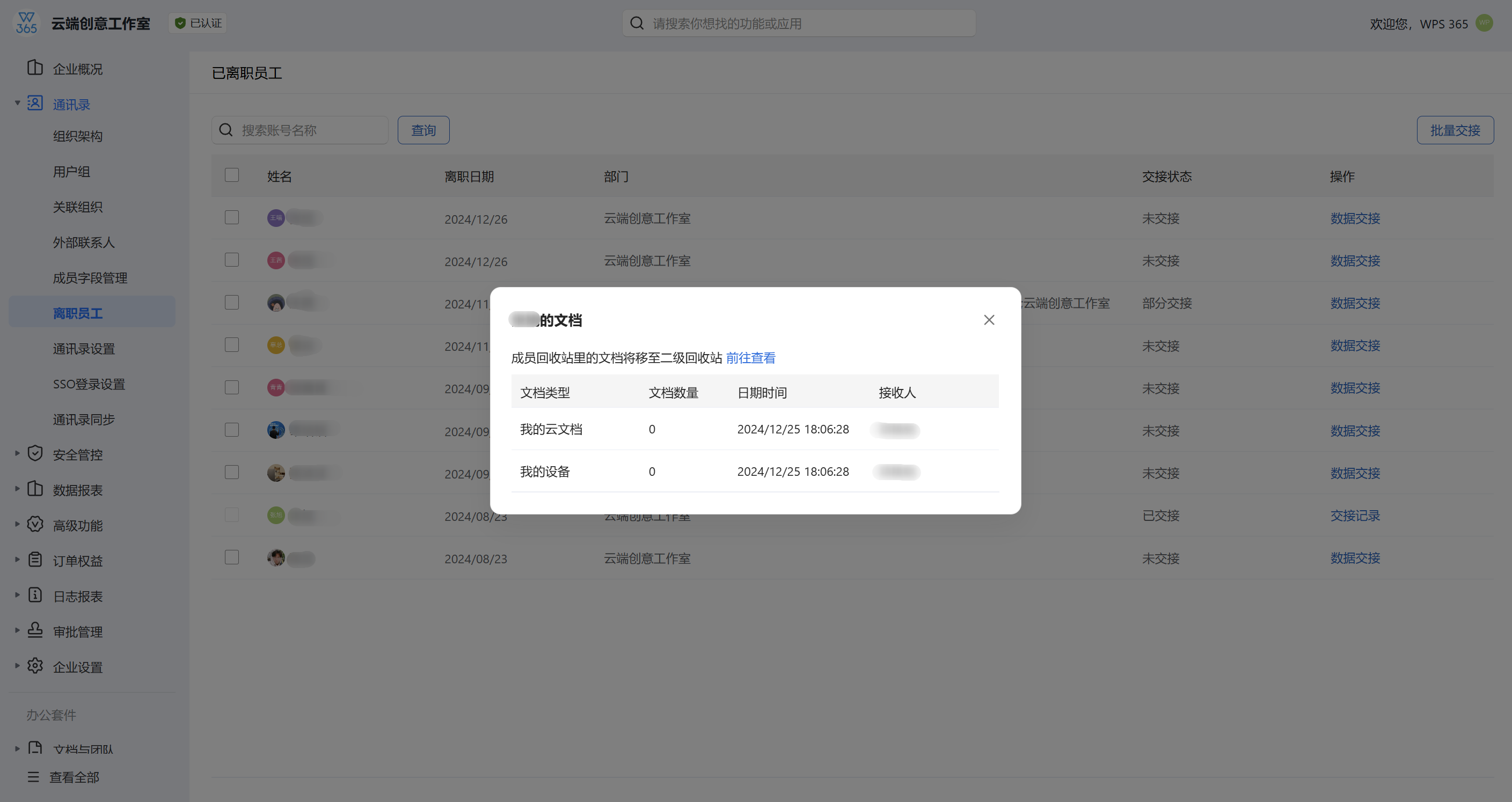1512x802 pixels.
Task: Check the sixth row checkbox
Action: click(232, 430)
